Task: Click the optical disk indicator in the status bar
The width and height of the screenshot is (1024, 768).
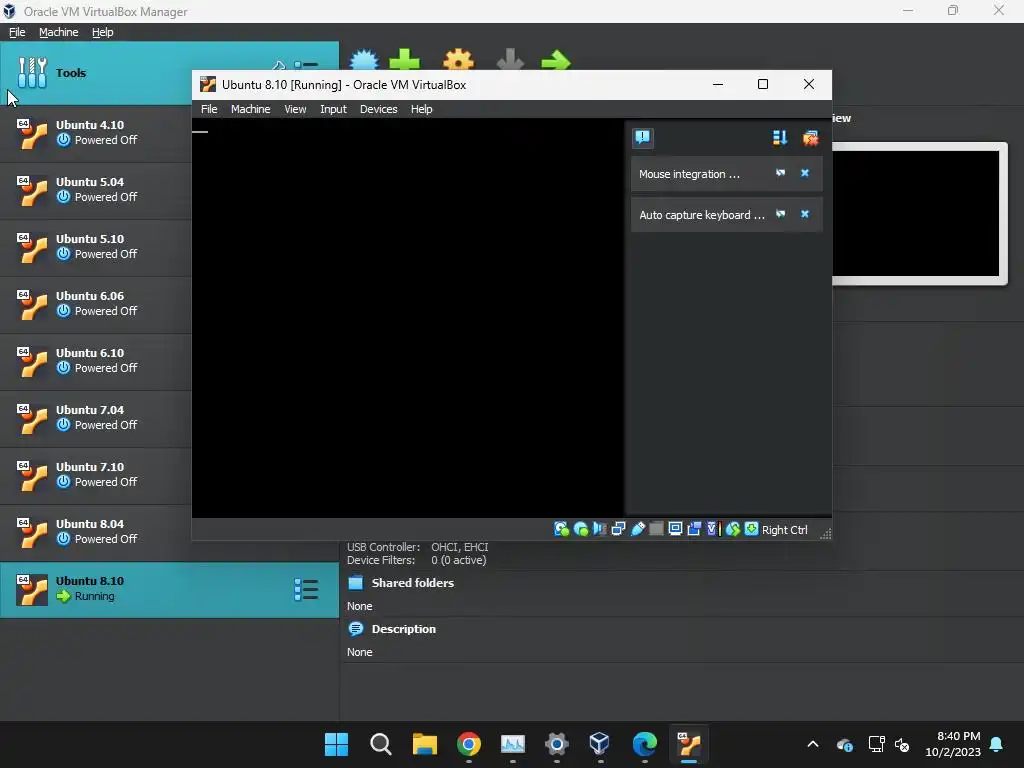Action: coord(580,529)
